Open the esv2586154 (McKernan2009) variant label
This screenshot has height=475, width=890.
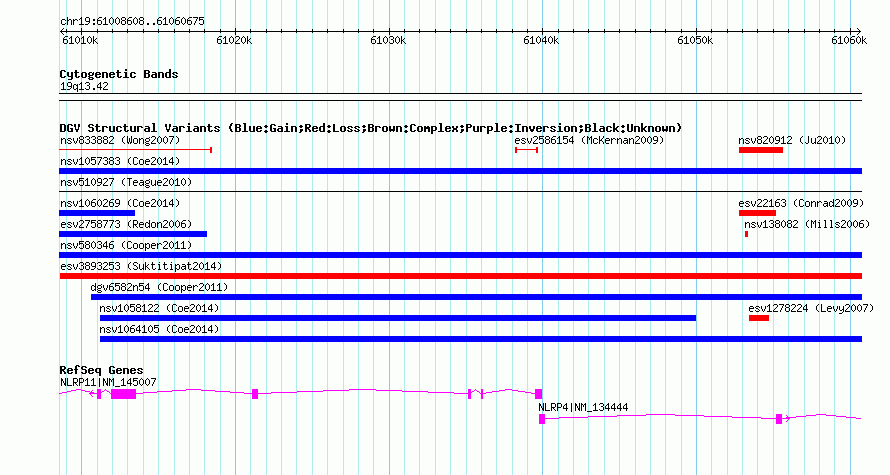tap(589, 140)
